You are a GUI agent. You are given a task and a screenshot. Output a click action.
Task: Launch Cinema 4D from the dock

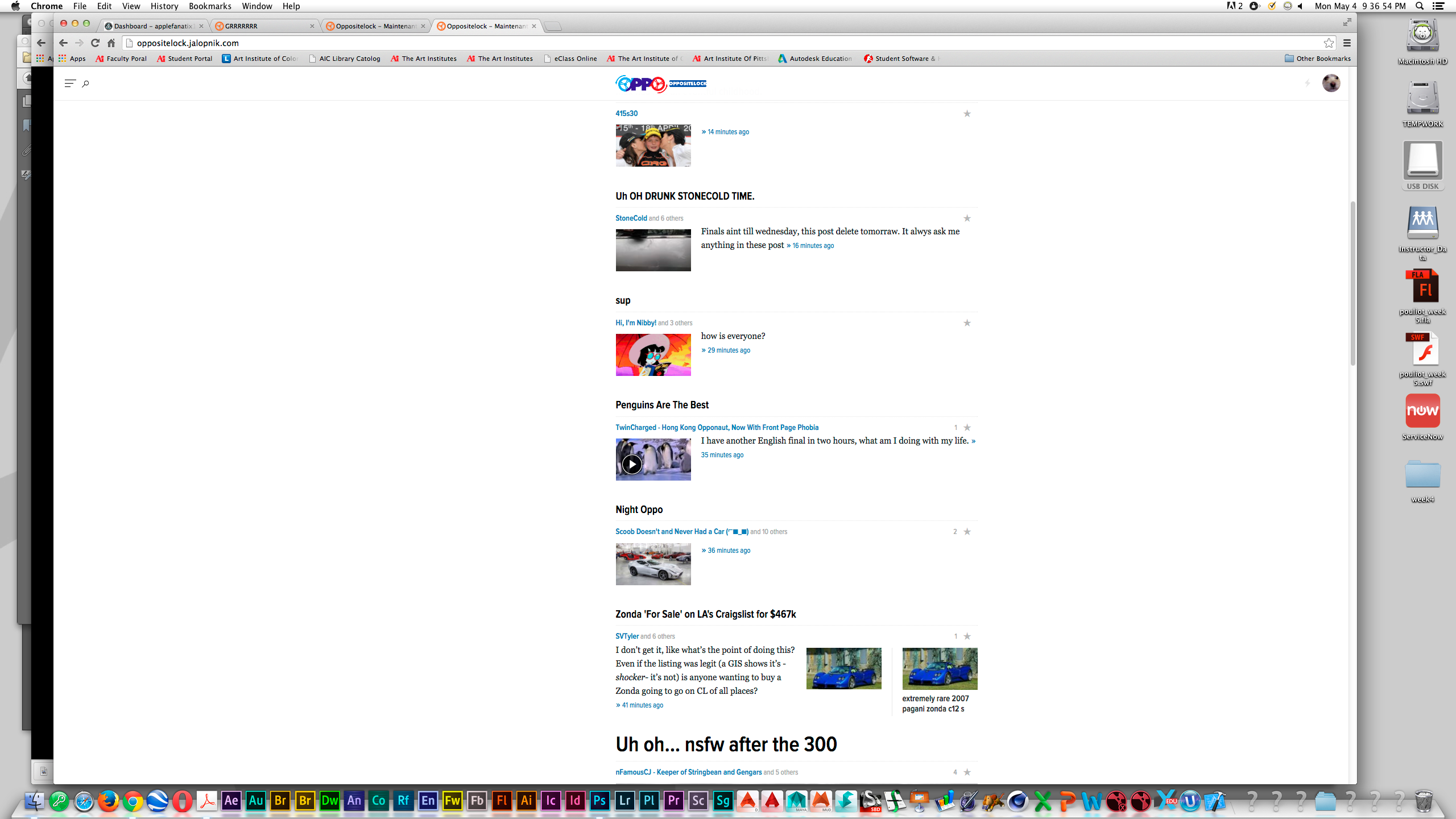(1018, 801)
